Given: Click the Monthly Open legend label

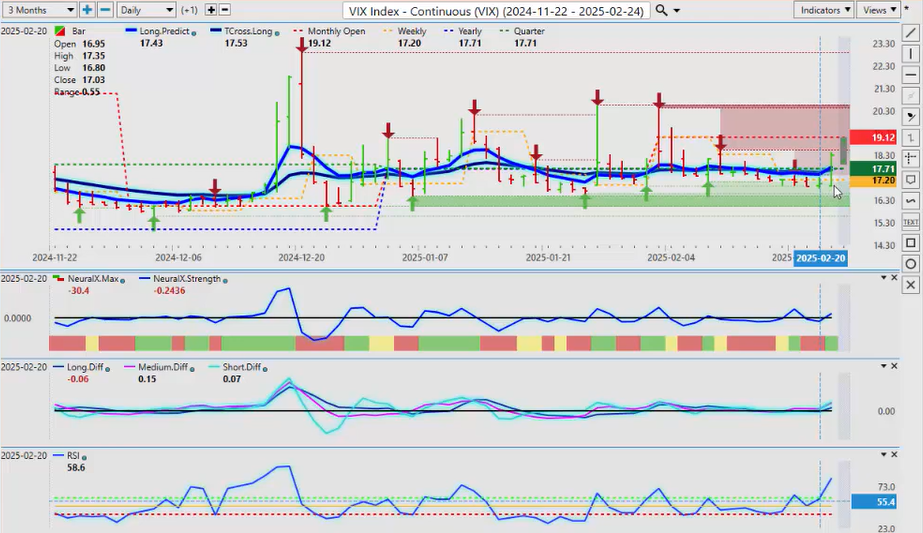Looking at the screenshot, I should coord(336,31).
